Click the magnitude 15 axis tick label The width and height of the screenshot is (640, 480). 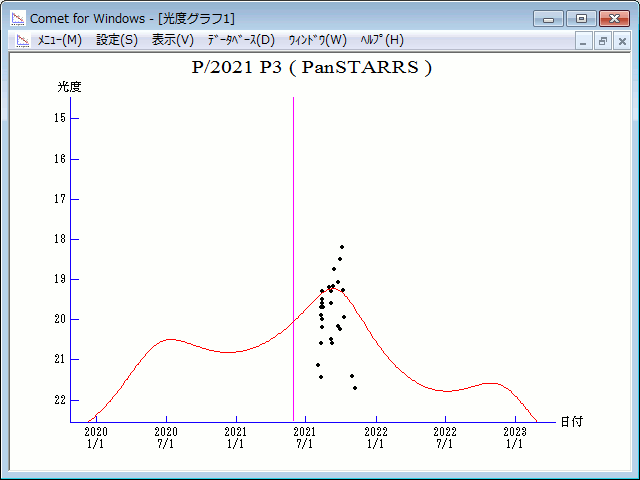pyautogui.click(x=60, y=118)
